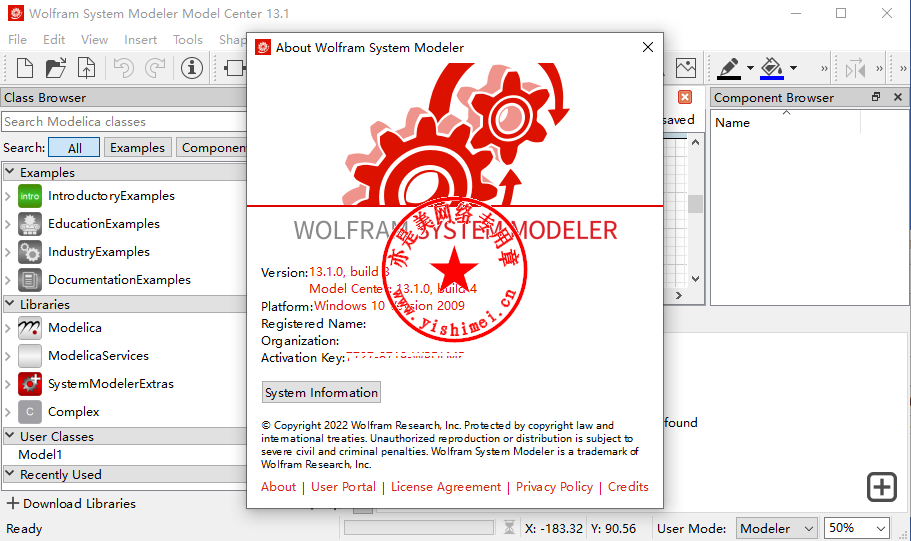The height and width of the screenshot is (541, 911).
Task: Open the Privacy Policy link
Action: [x=554, y=487]
